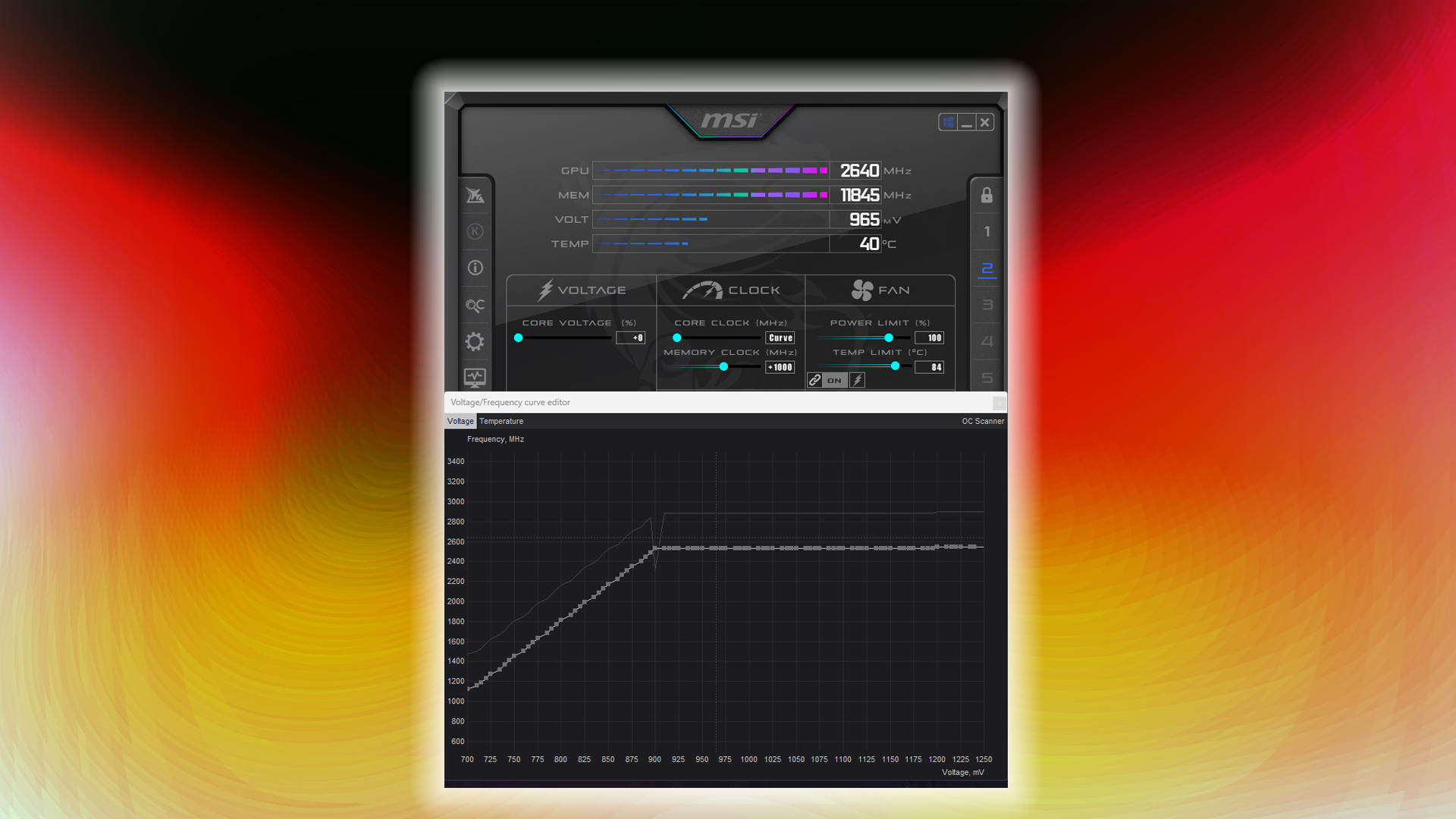Click the Voltage, mV axis label
1456x819 pixels.
point(963,772)
